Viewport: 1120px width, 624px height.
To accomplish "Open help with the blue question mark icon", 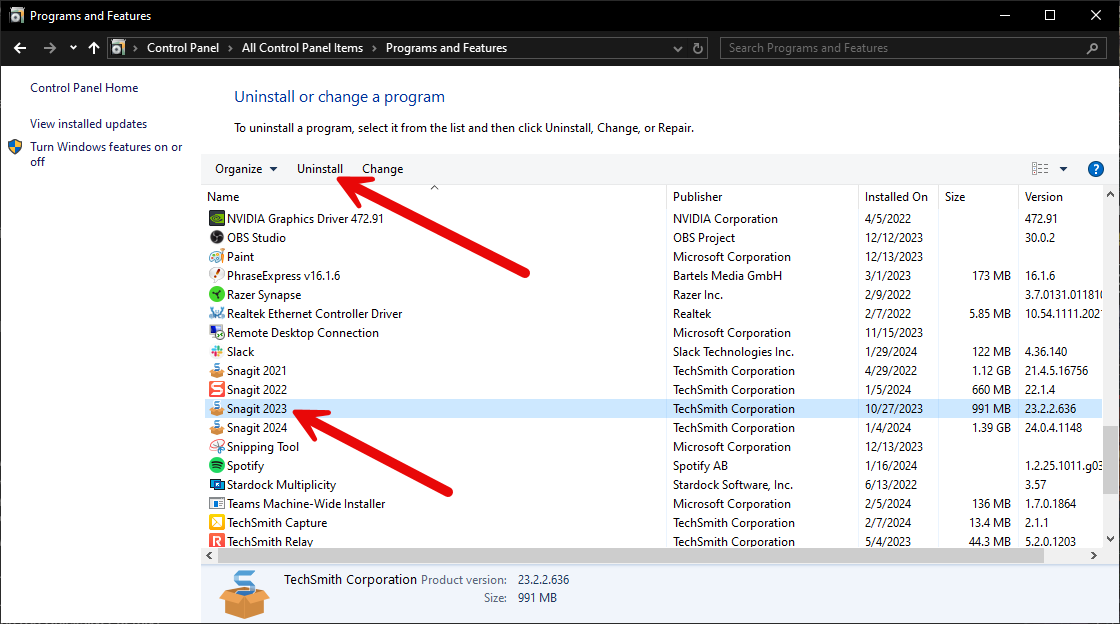I will click(x=1095, y=169).
